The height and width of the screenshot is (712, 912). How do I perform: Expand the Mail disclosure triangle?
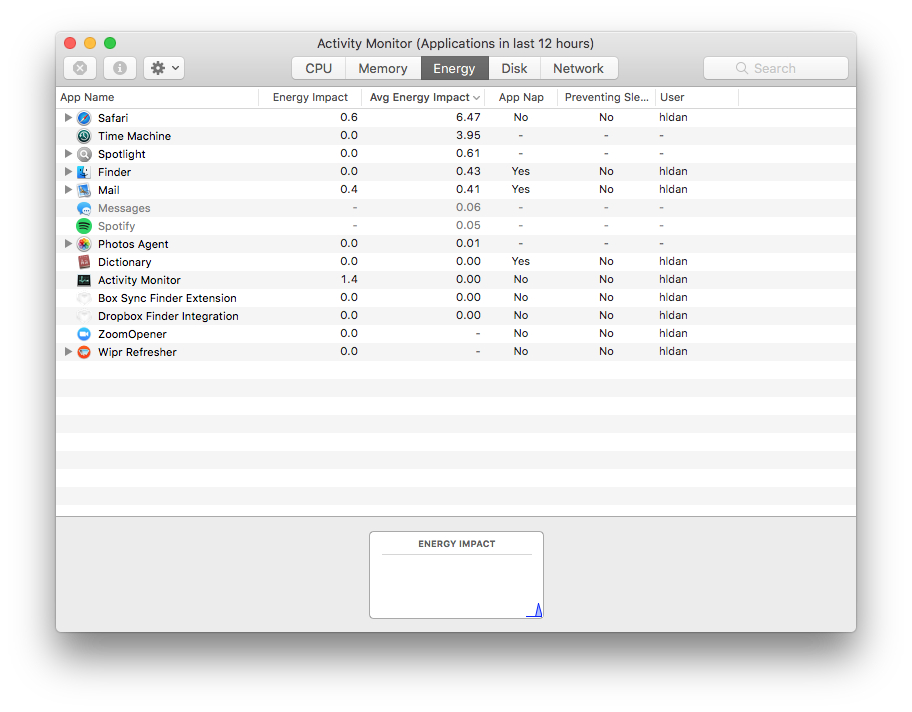tap(68, 190)
